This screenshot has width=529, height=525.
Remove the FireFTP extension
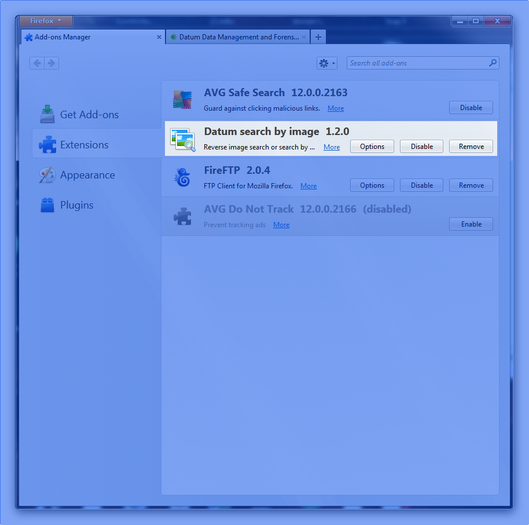click(x=471, y=185)
